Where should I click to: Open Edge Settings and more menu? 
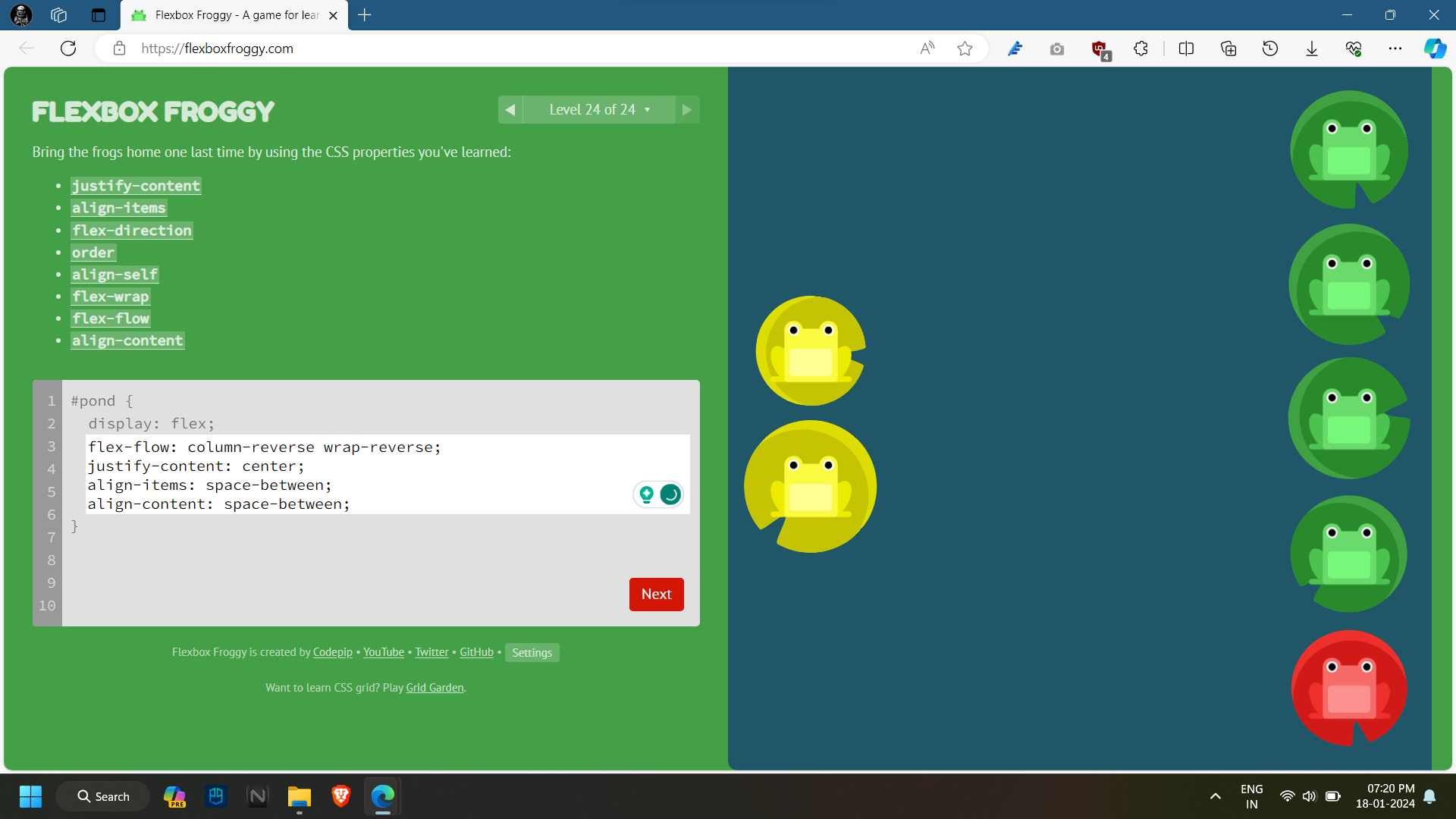tap(1395, 49)
